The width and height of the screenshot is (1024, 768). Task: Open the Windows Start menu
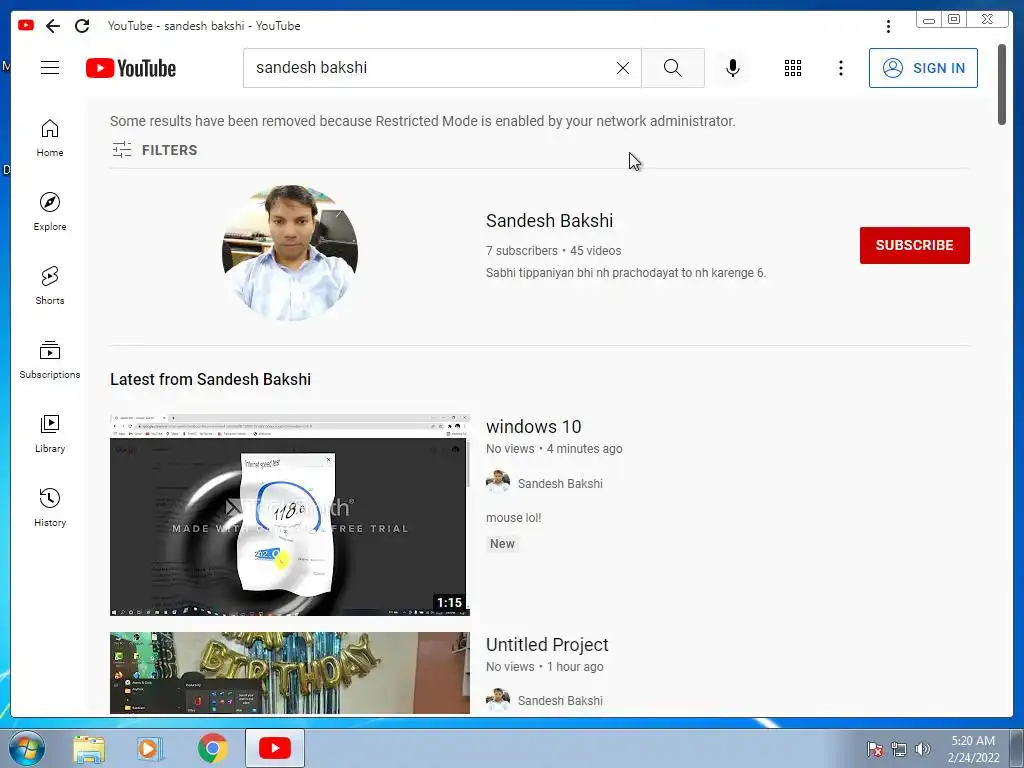coord(27,748)
